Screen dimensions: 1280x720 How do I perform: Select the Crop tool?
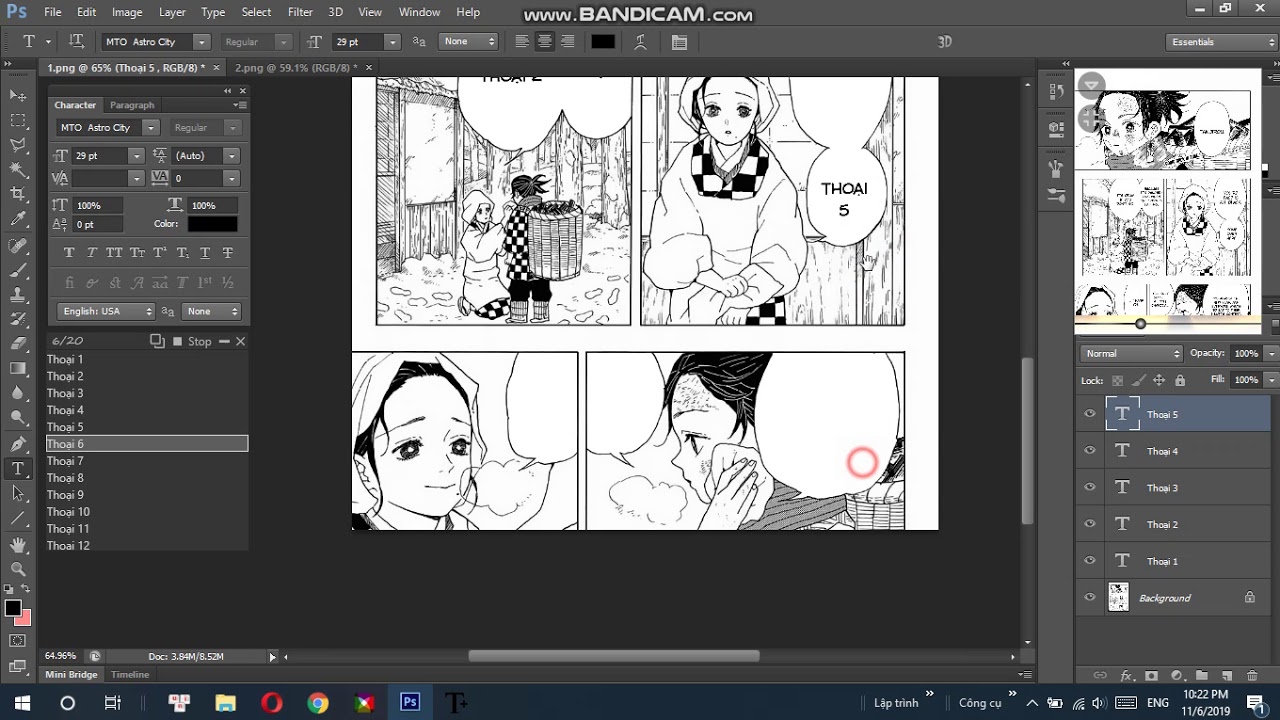18,194
